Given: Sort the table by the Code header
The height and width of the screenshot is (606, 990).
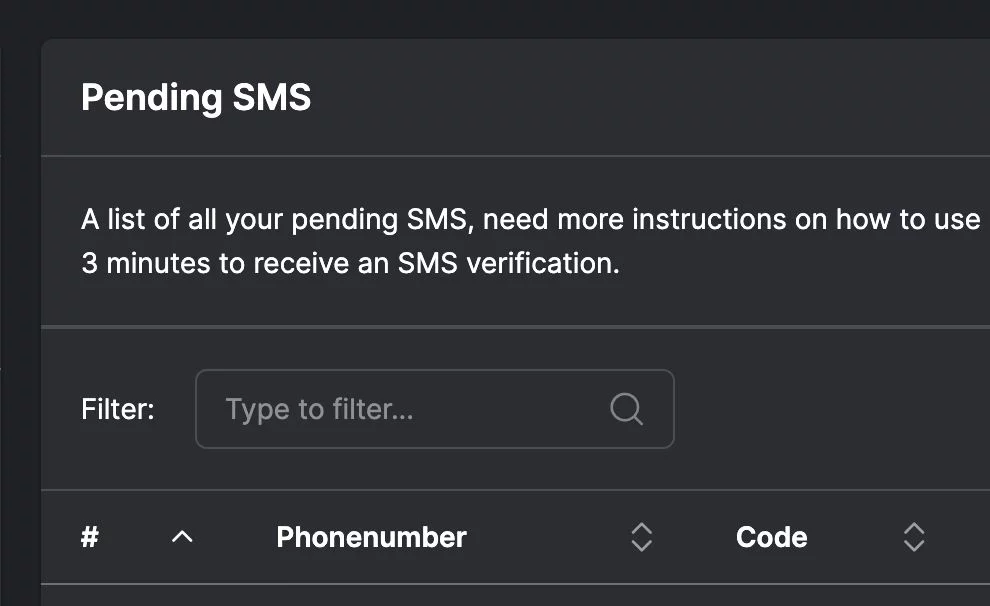Looking at the screenshot, I should coord(771,537).
